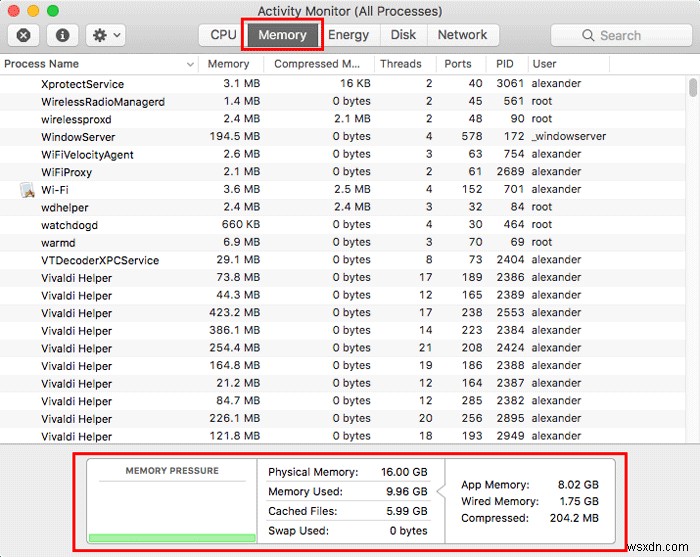Click the window's yellow minimize button

point(33,10)
